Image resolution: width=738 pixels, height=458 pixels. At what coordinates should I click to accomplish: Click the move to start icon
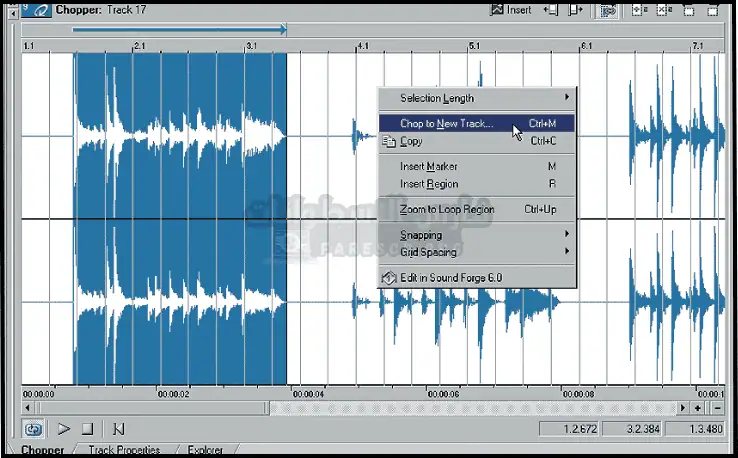[118, 429]
